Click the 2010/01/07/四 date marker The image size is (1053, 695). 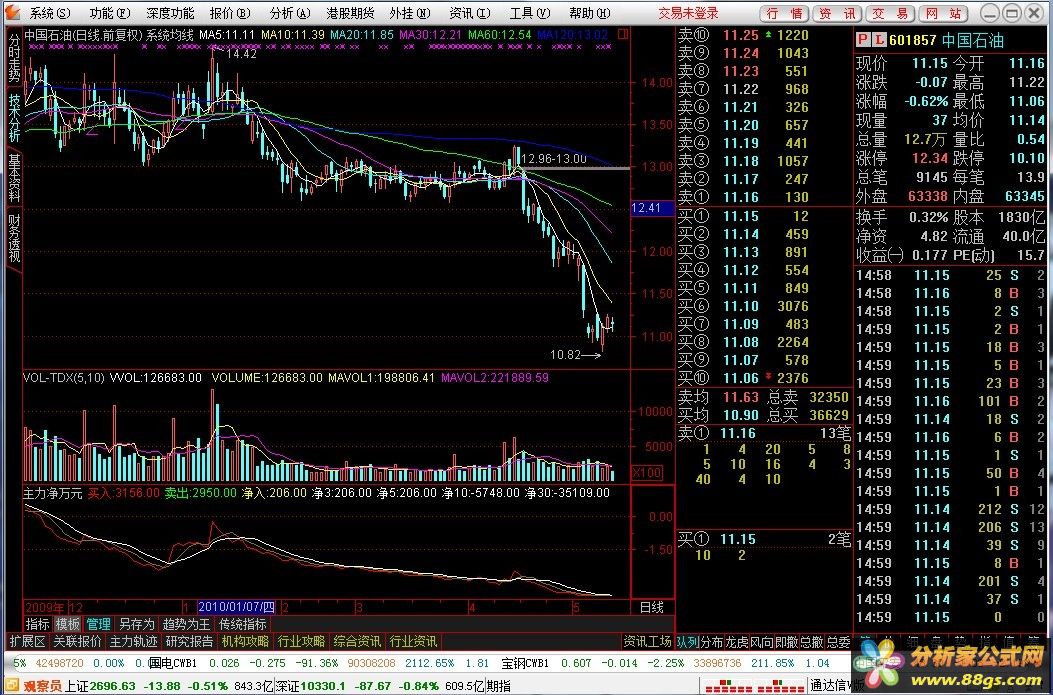(x=237, y=607)
